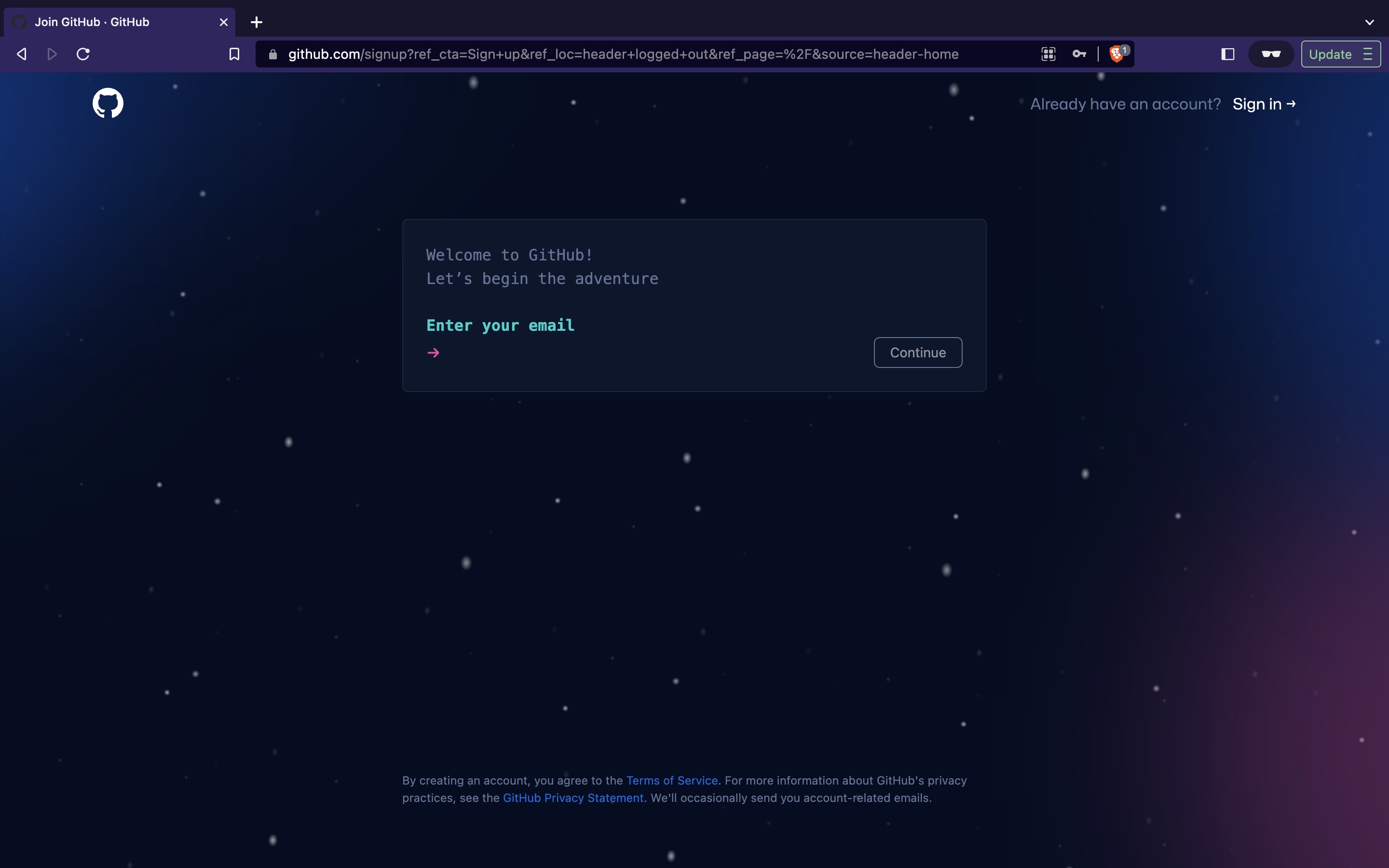Screen dimensions: 1389x868
Task: Click the bookmark this page icon
Action: [234, 54]
